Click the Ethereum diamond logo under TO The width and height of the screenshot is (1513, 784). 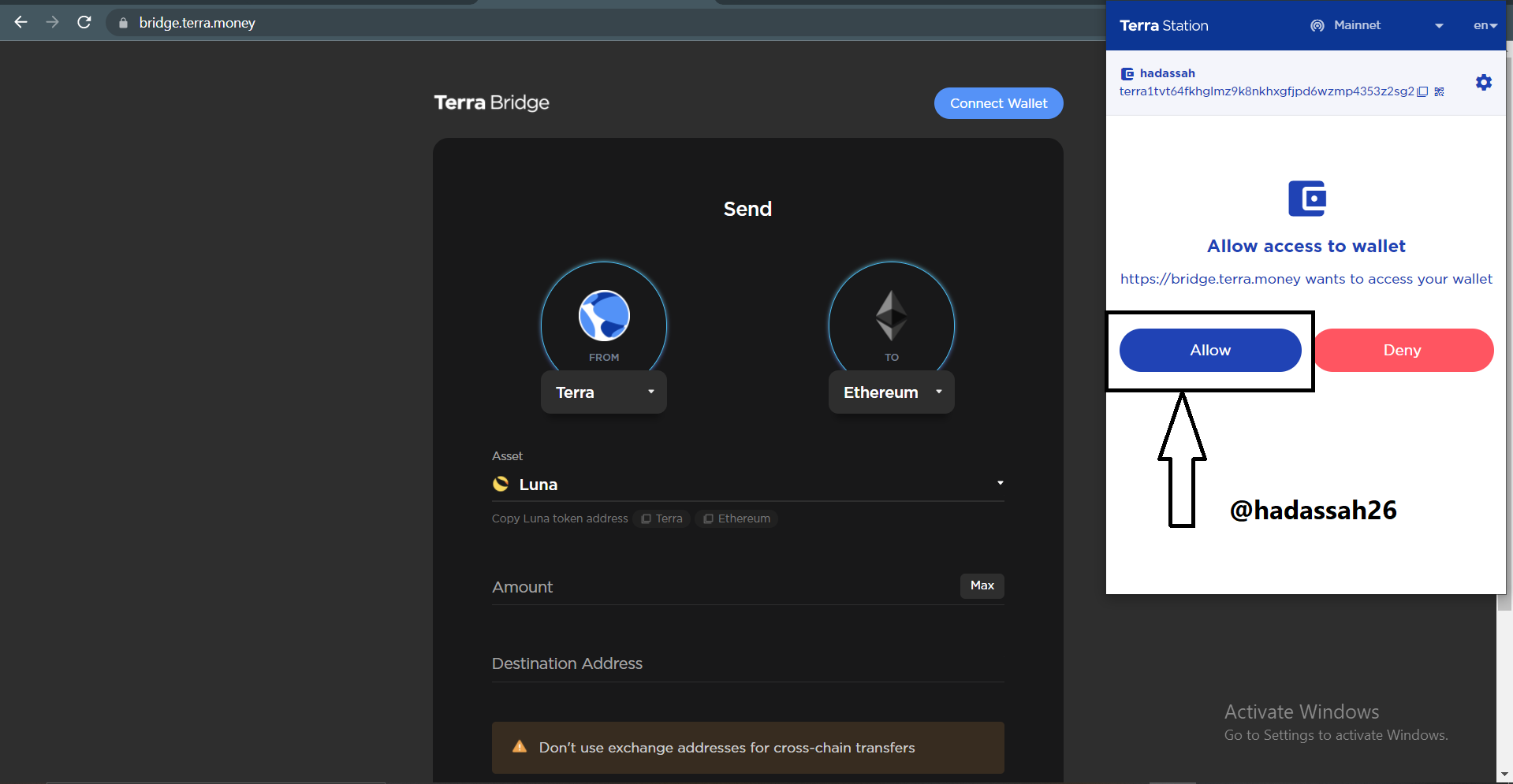tap(892, 315)
